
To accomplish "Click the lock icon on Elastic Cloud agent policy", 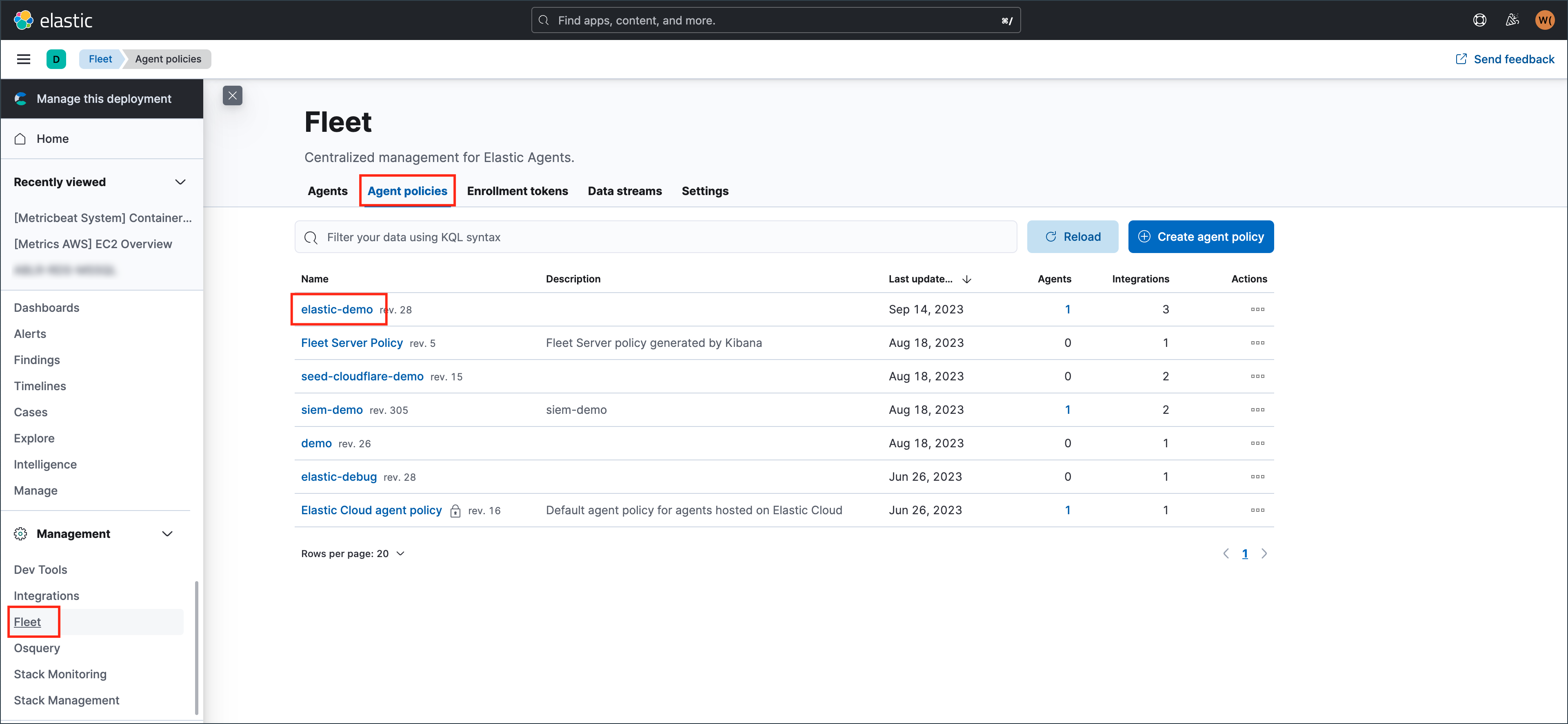I will pos(455,511).
